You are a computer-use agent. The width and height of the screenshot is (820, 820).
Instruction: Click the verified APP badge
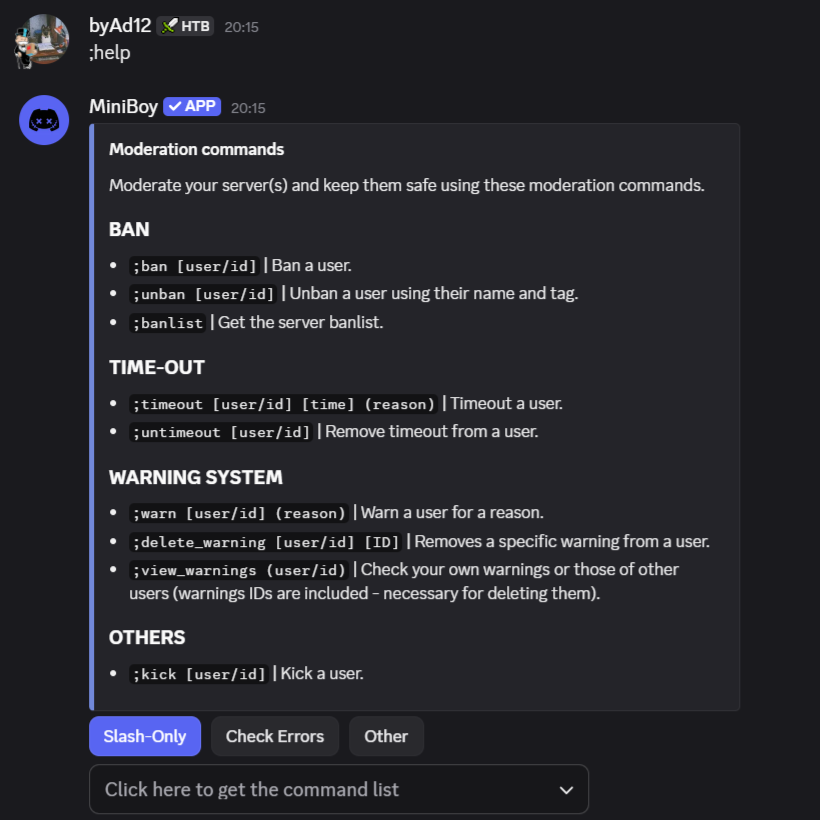coord(192,106)
